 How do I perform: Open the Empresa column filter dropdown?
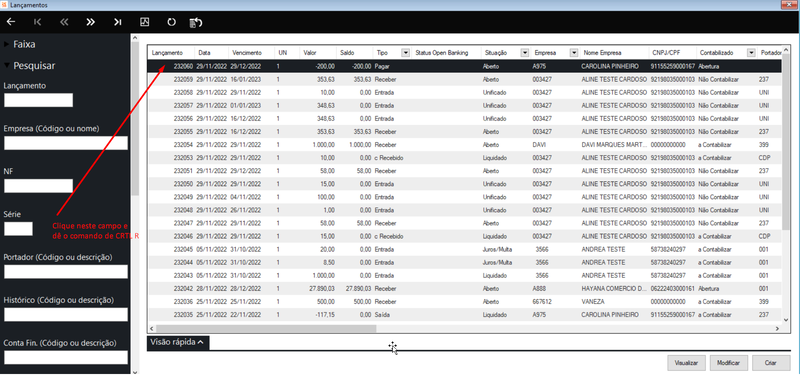[x=574, y=53]
